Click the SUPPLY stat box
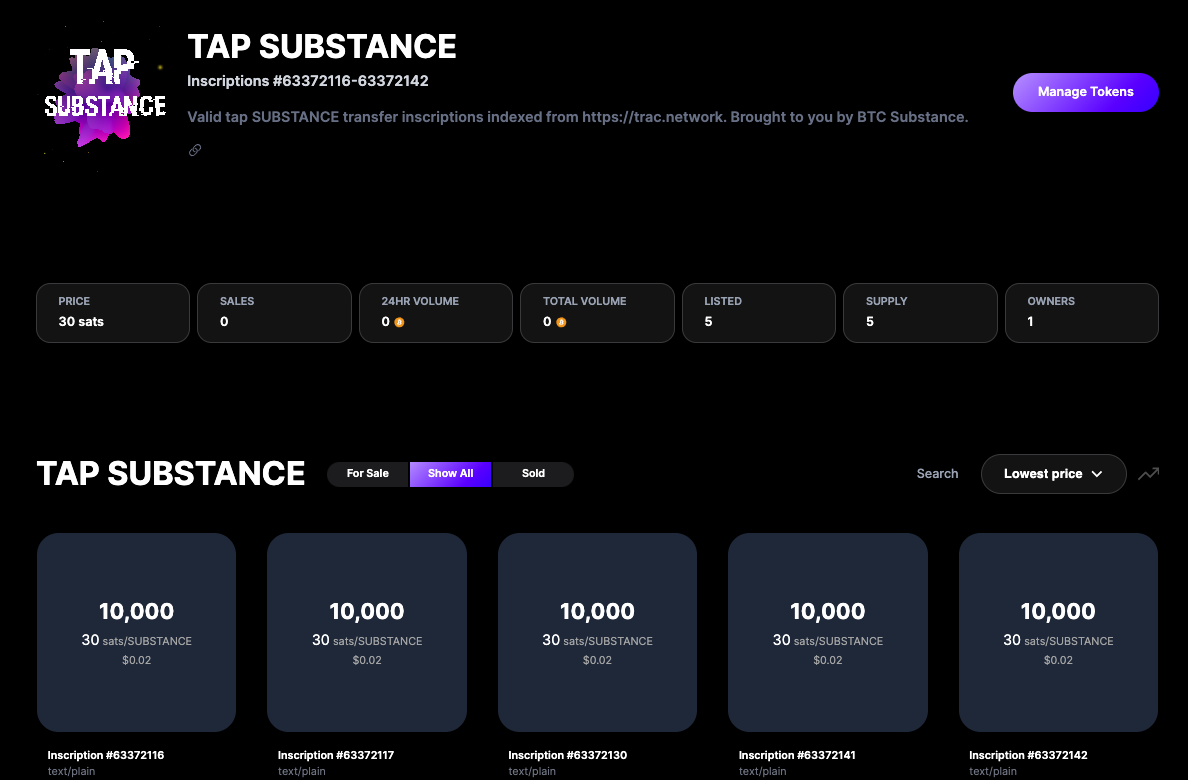 tap(920, 313)
